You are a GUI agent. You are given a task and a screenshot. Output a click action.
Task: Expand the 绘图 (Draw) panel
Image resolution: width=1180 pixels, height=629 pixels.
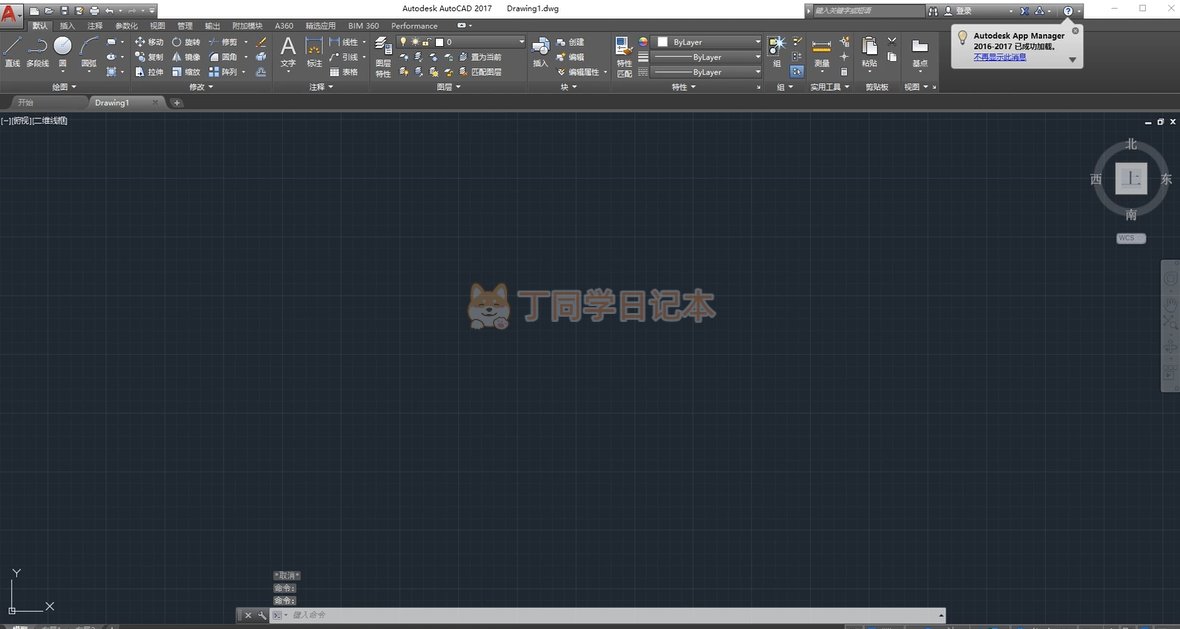pos(63,87)
